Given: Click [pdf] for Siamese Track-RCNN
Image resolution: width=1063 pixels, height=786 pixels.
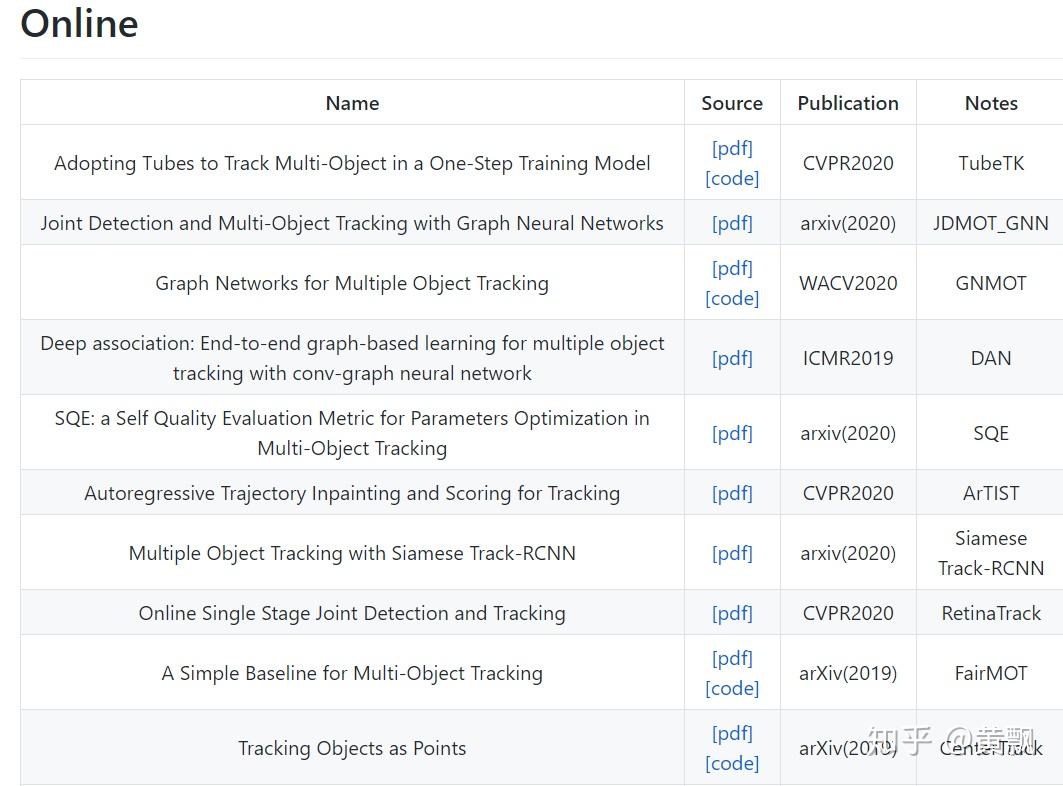Looking at the screenshot, I should (732, 553).
